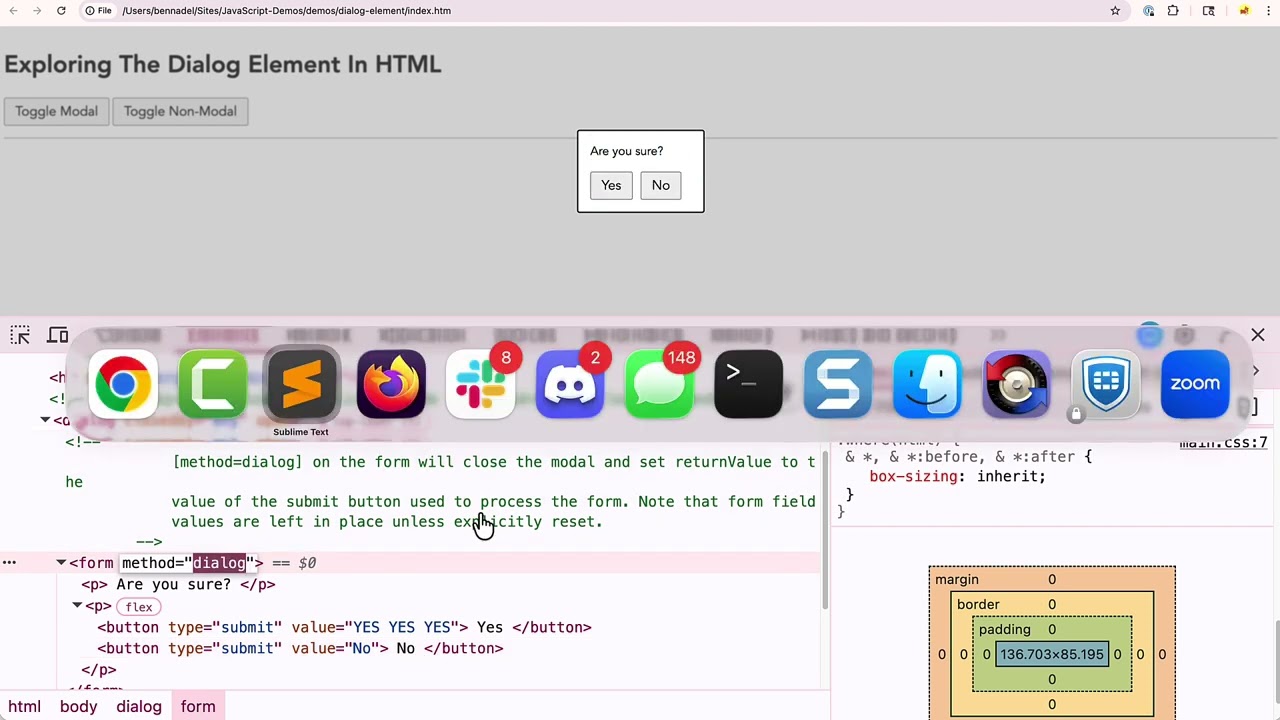Answer No in the dialog
This screenshot has width=1280, height=720.
[x=661, y=185]
